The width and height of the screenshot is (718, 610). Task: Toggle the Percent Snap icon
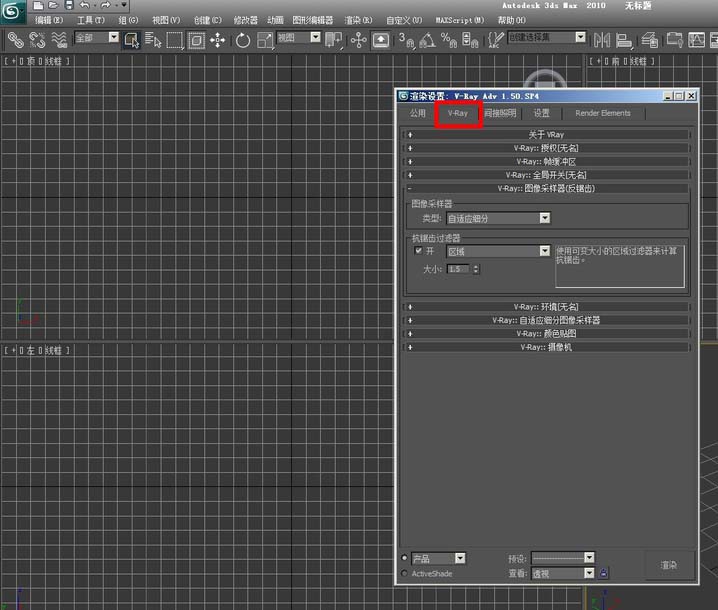(x=449, y=40)
